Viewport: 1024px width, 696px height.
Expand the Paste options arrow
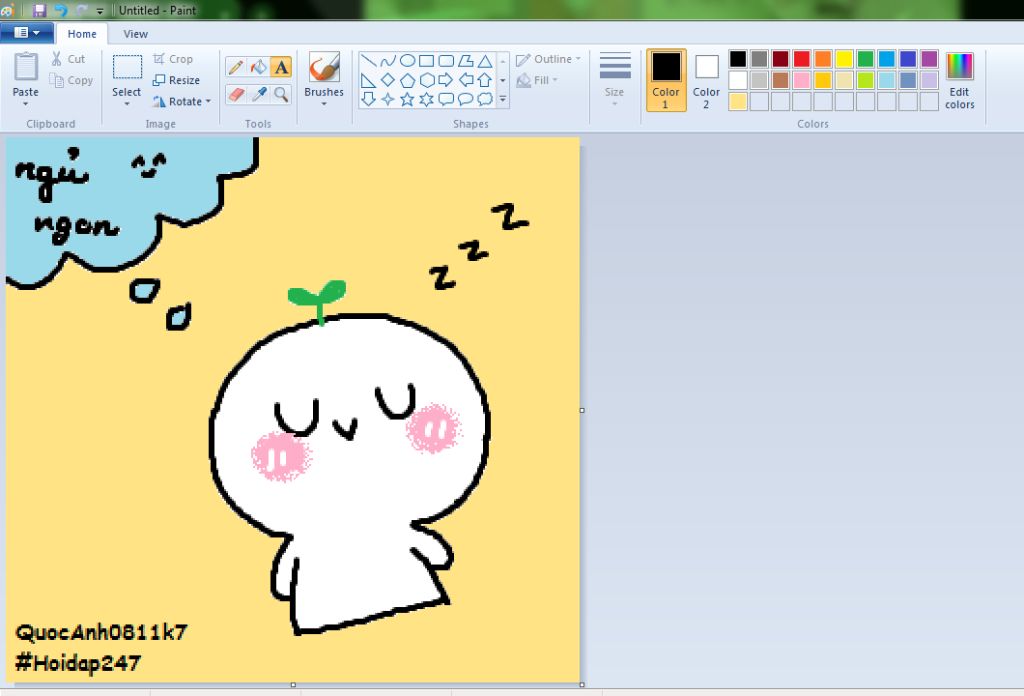(x=25, y=104)
